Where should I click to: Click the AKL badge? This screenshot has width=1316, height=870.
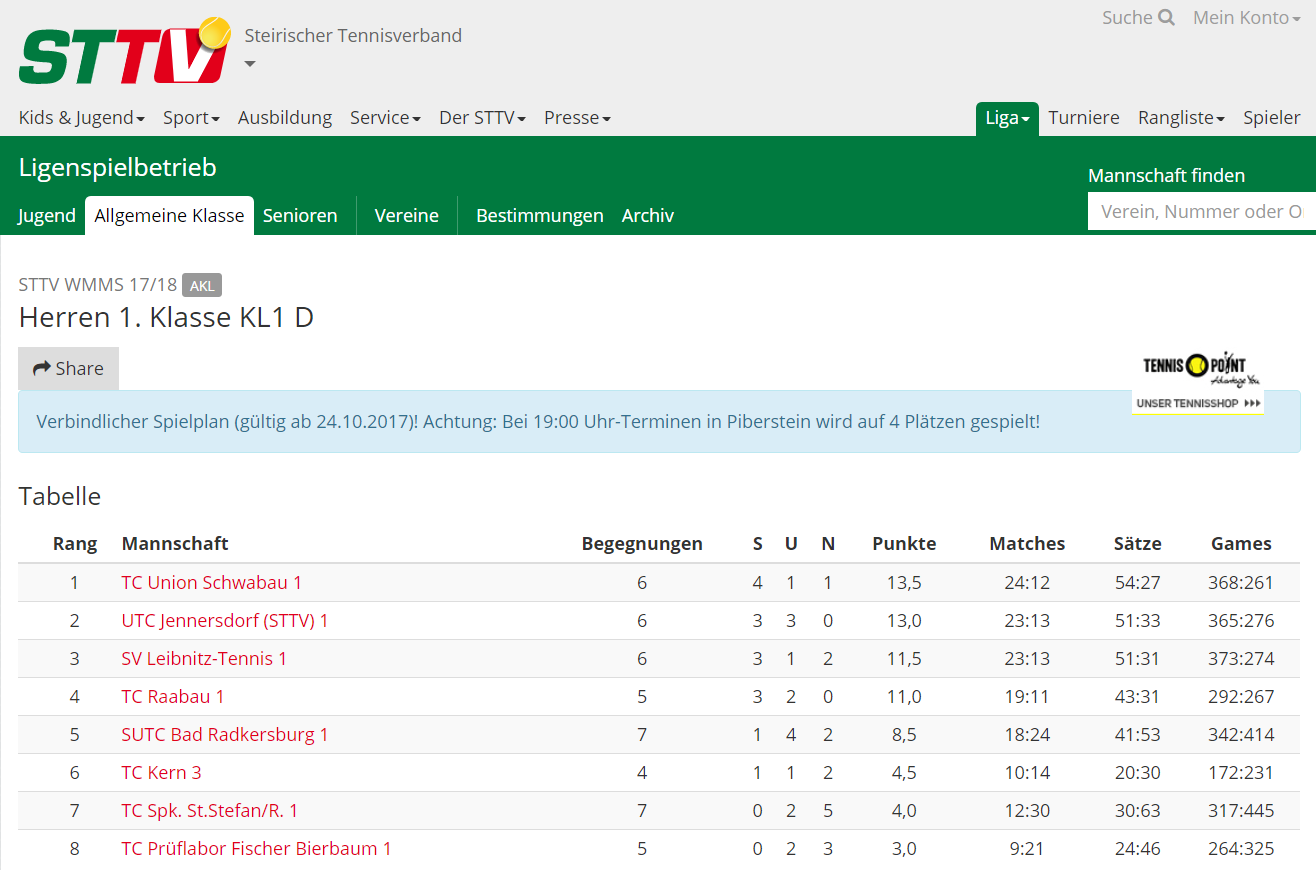tap(202, 286)
